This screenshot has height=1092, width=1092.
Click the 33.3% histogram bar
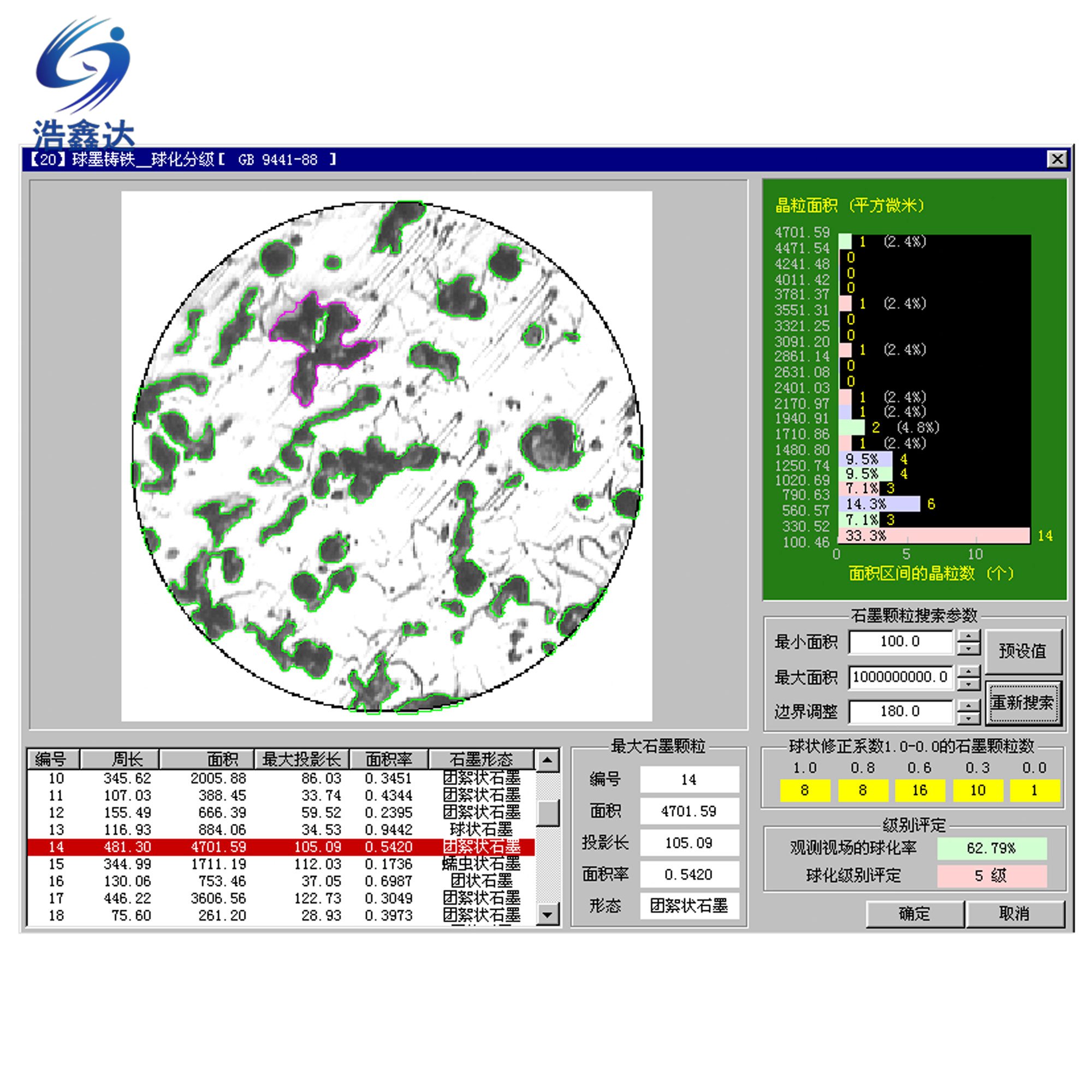click(934, 535)
